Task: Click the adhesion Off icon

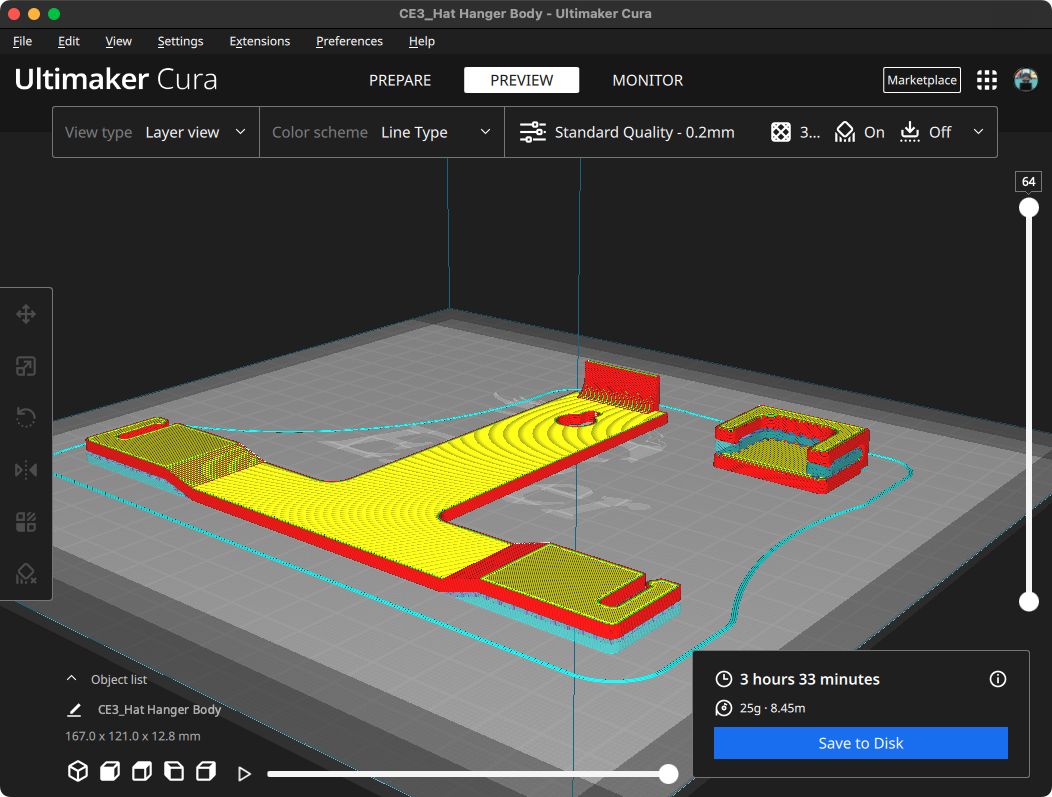Action: coord(910,132)
